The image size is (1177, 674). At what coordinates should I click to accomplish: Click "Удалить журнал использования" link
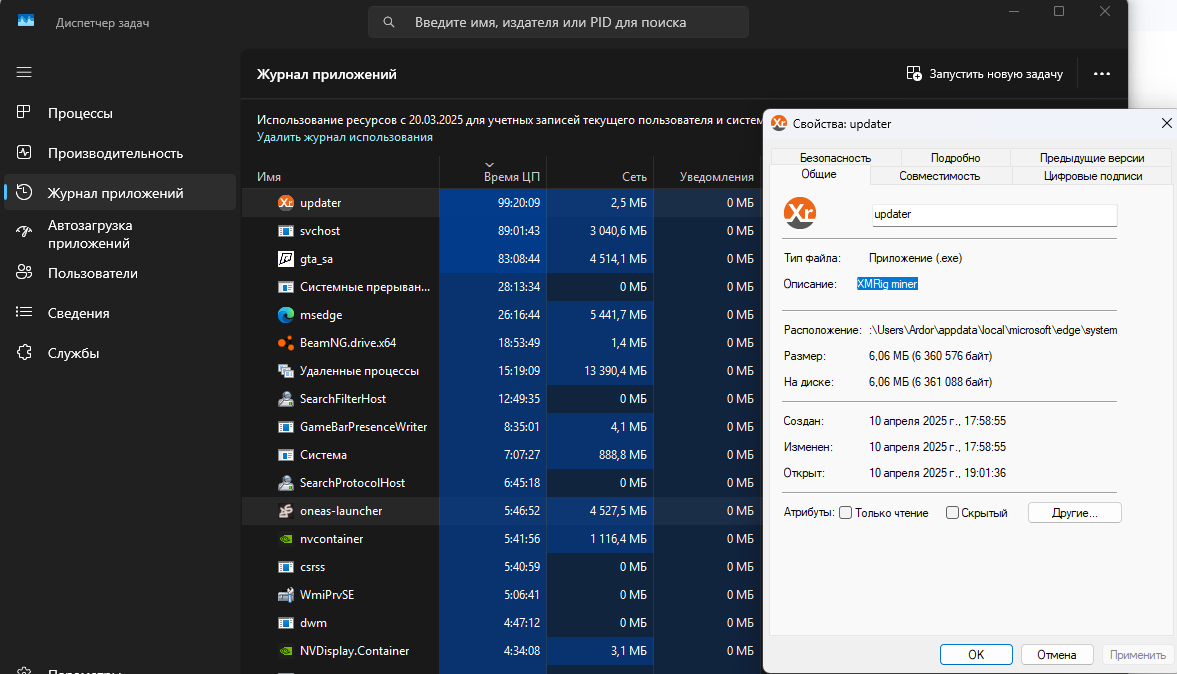click(345, 137)
